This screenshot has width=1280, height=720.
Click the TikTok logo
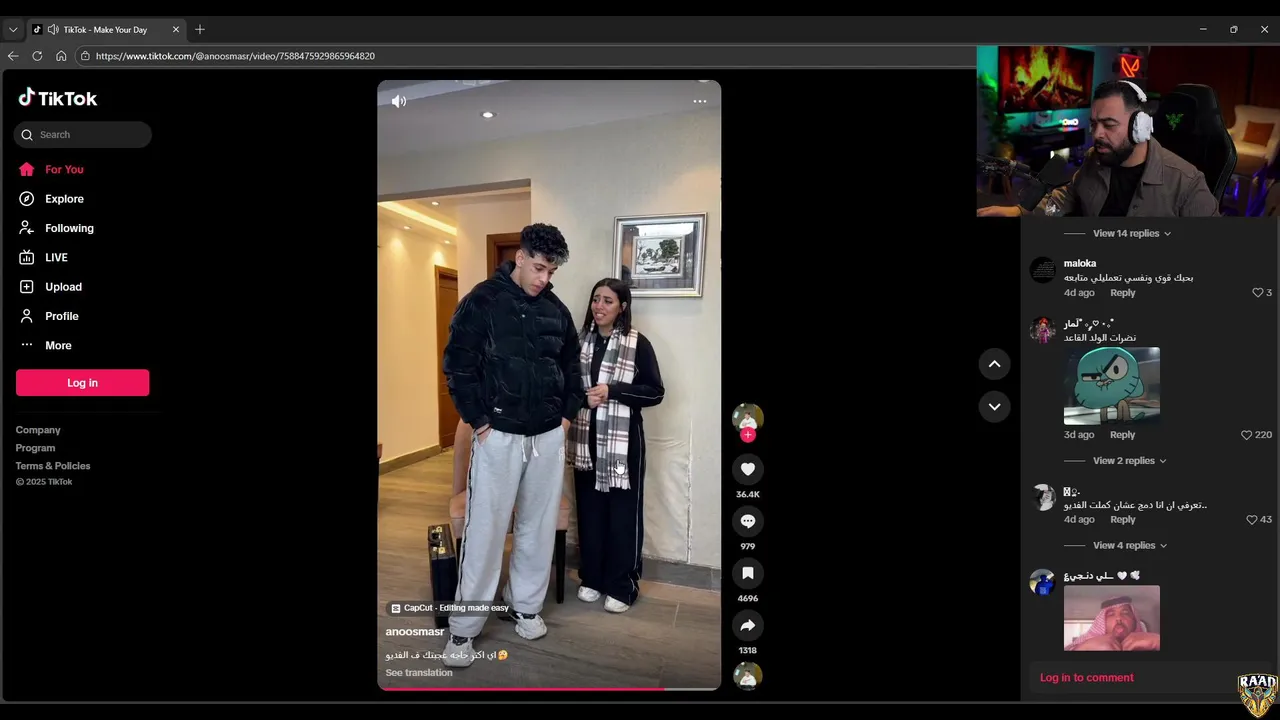point(58,98)
